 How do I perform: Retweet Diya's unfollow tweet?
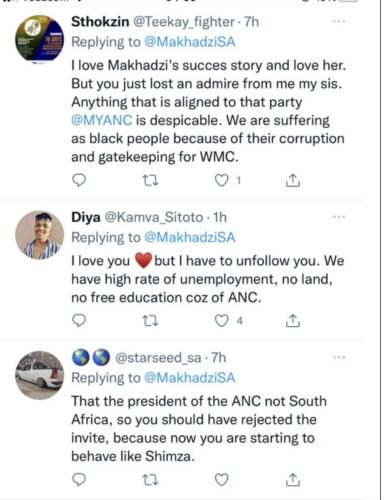tap(150, 321)
